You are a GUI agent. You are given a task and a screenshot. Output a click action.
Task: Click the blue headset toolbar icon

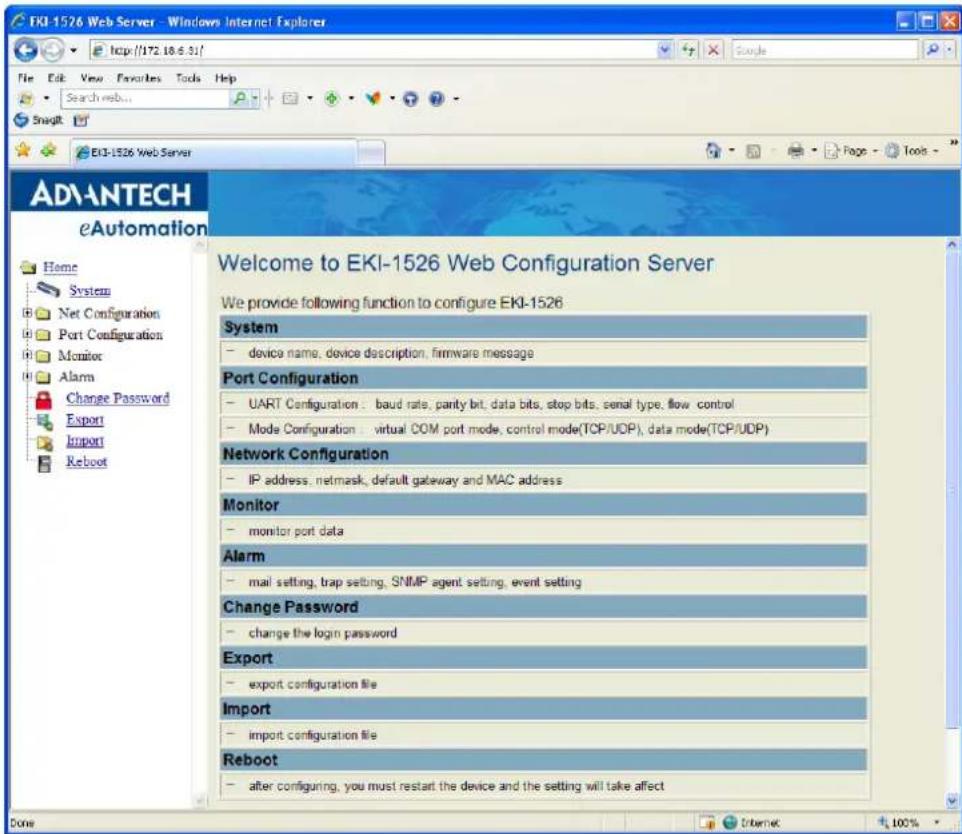(x=410, y=99)
